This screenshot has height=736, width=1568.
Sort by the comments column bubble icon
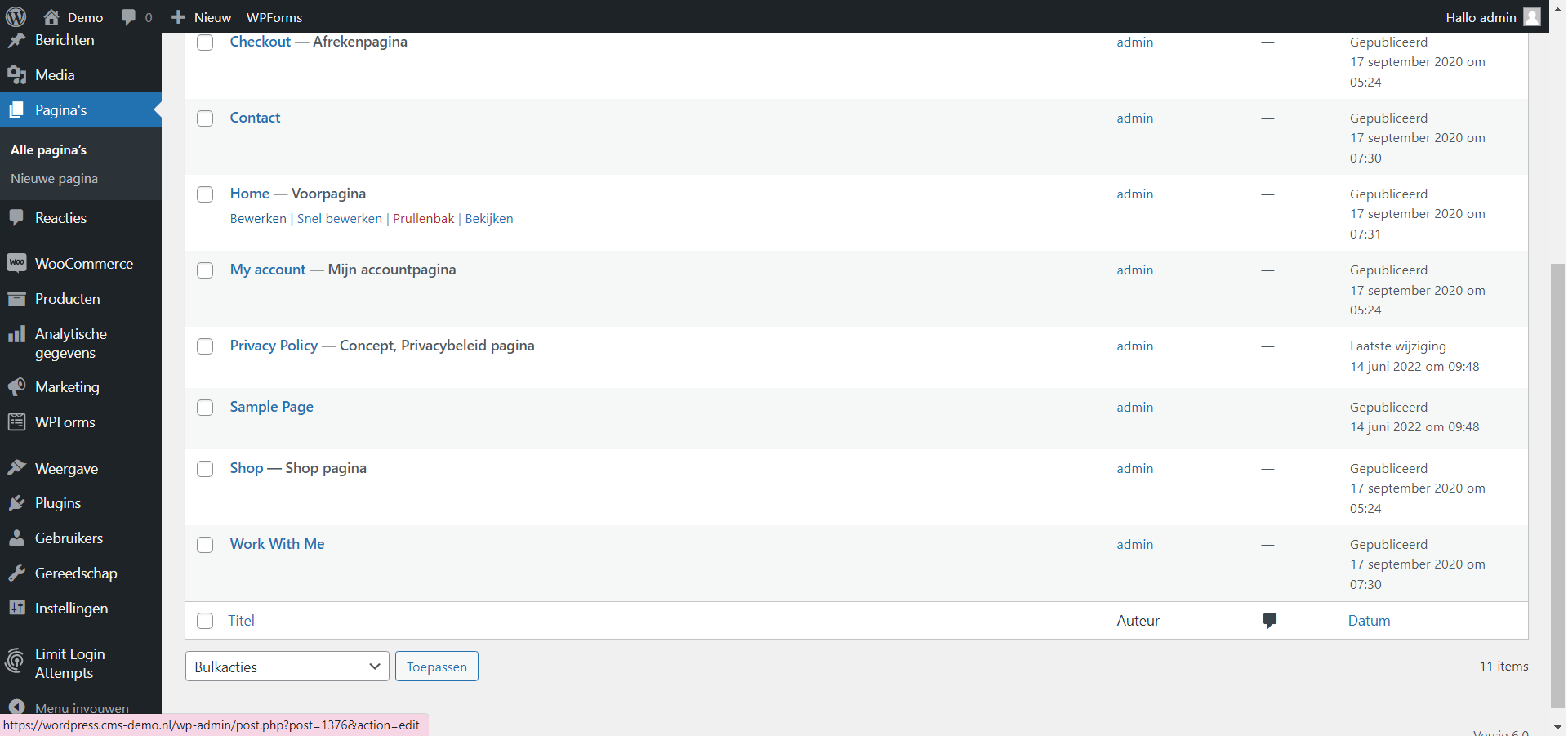(1269, 621)
